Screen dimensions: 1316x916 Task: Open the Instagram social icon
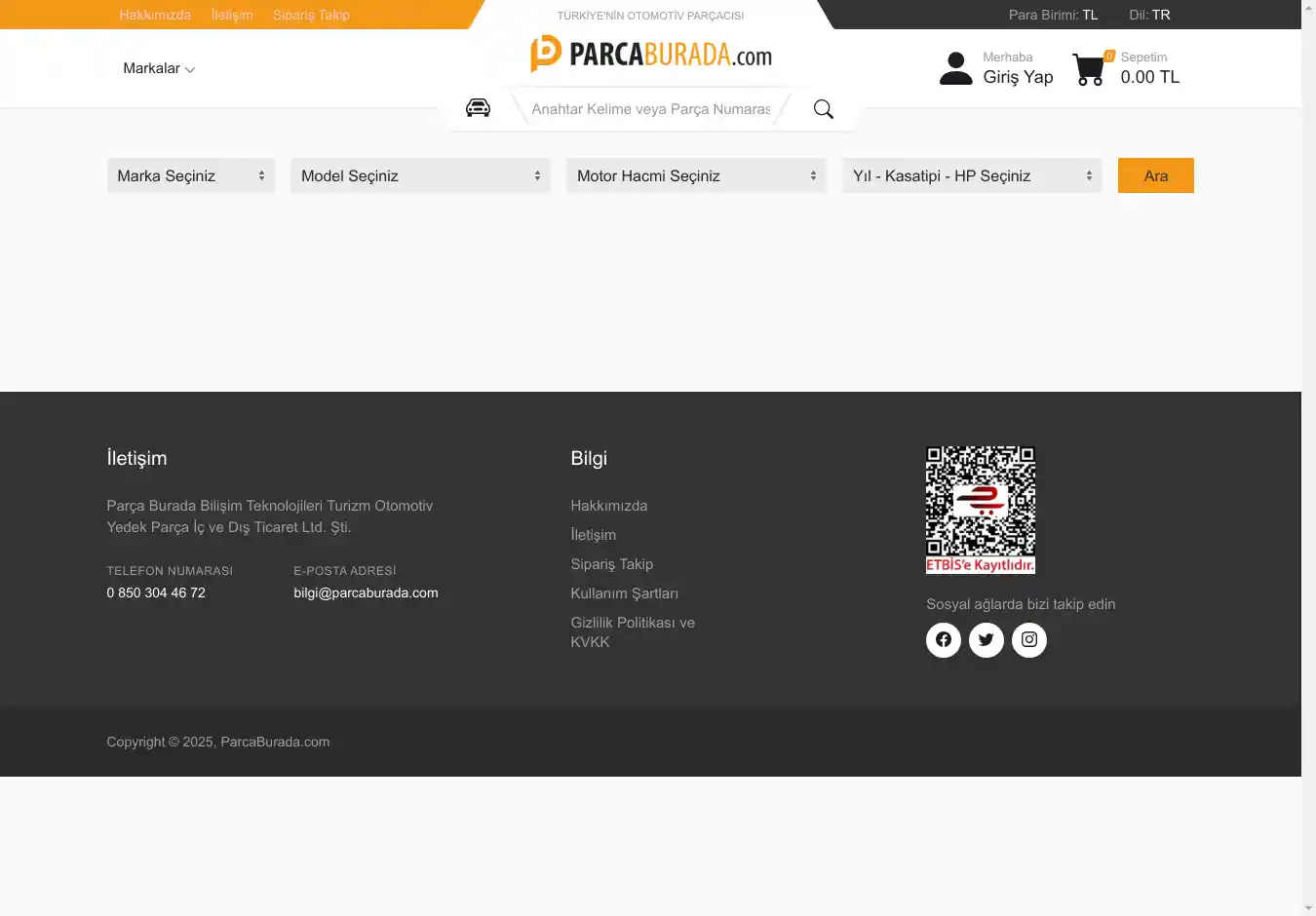coord(1028,640)
